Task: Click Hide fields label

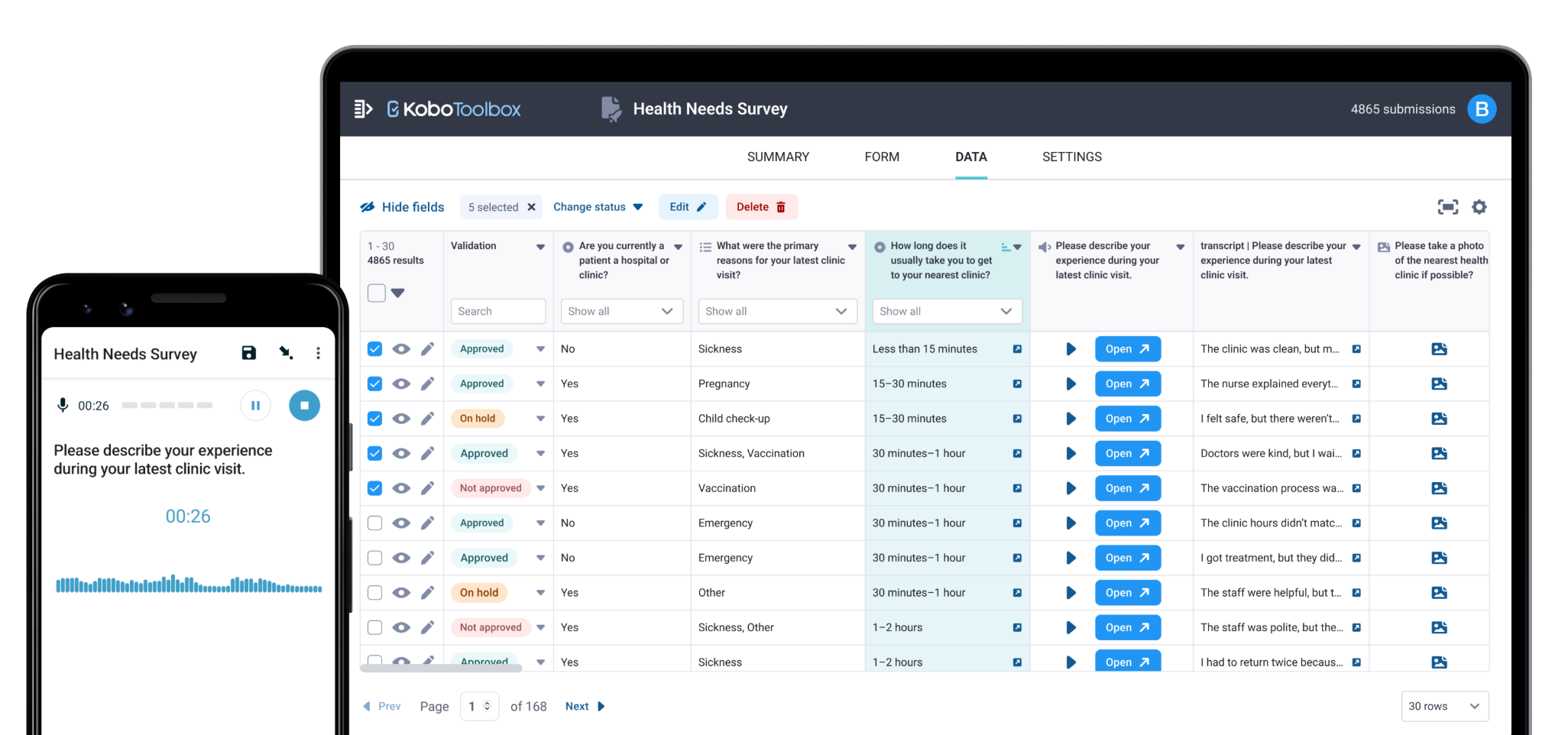Action: click(x=413, y=207)
